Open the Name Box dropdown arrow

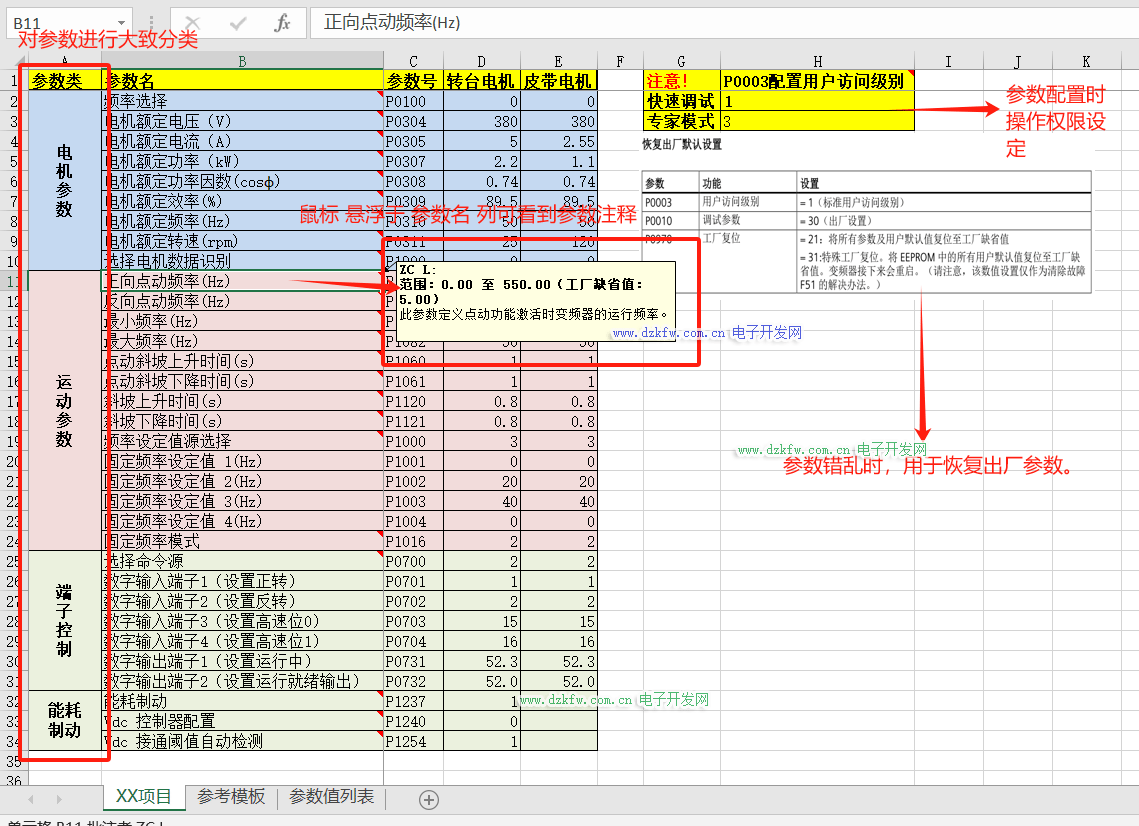pyautogui.click(x=121, y=23)
